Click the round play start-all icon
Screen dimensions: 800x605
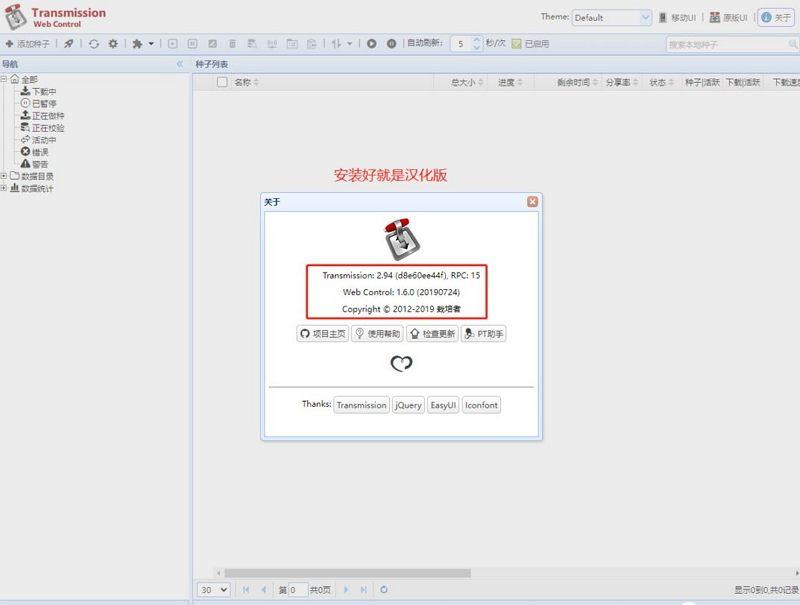pos(371,44)
